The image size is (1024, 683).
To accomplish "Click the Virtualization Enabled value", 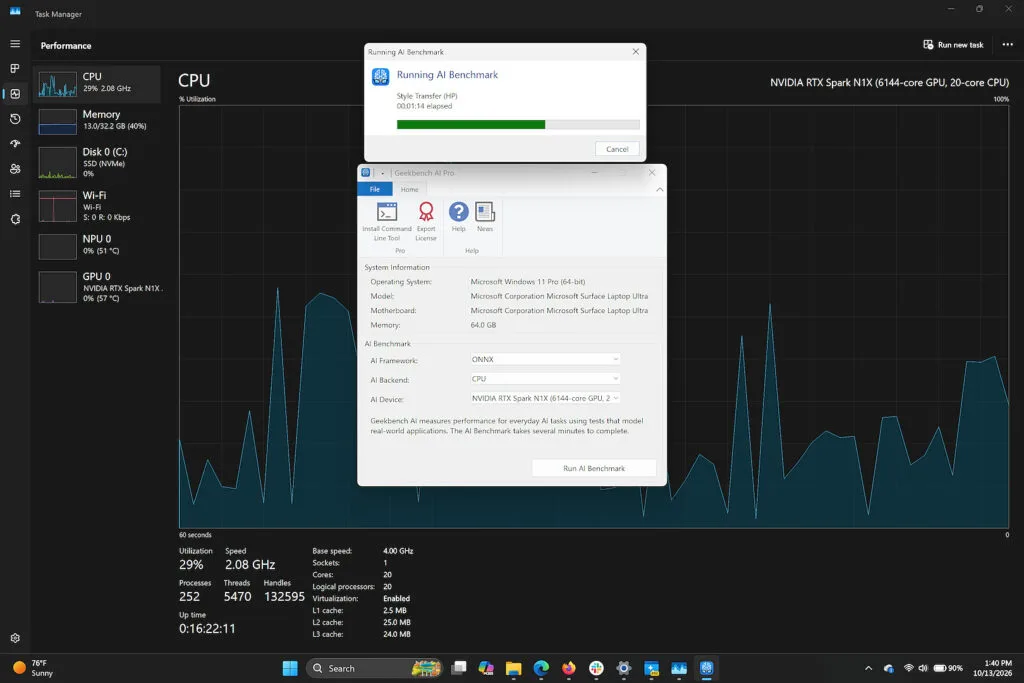I will point(396,599).
